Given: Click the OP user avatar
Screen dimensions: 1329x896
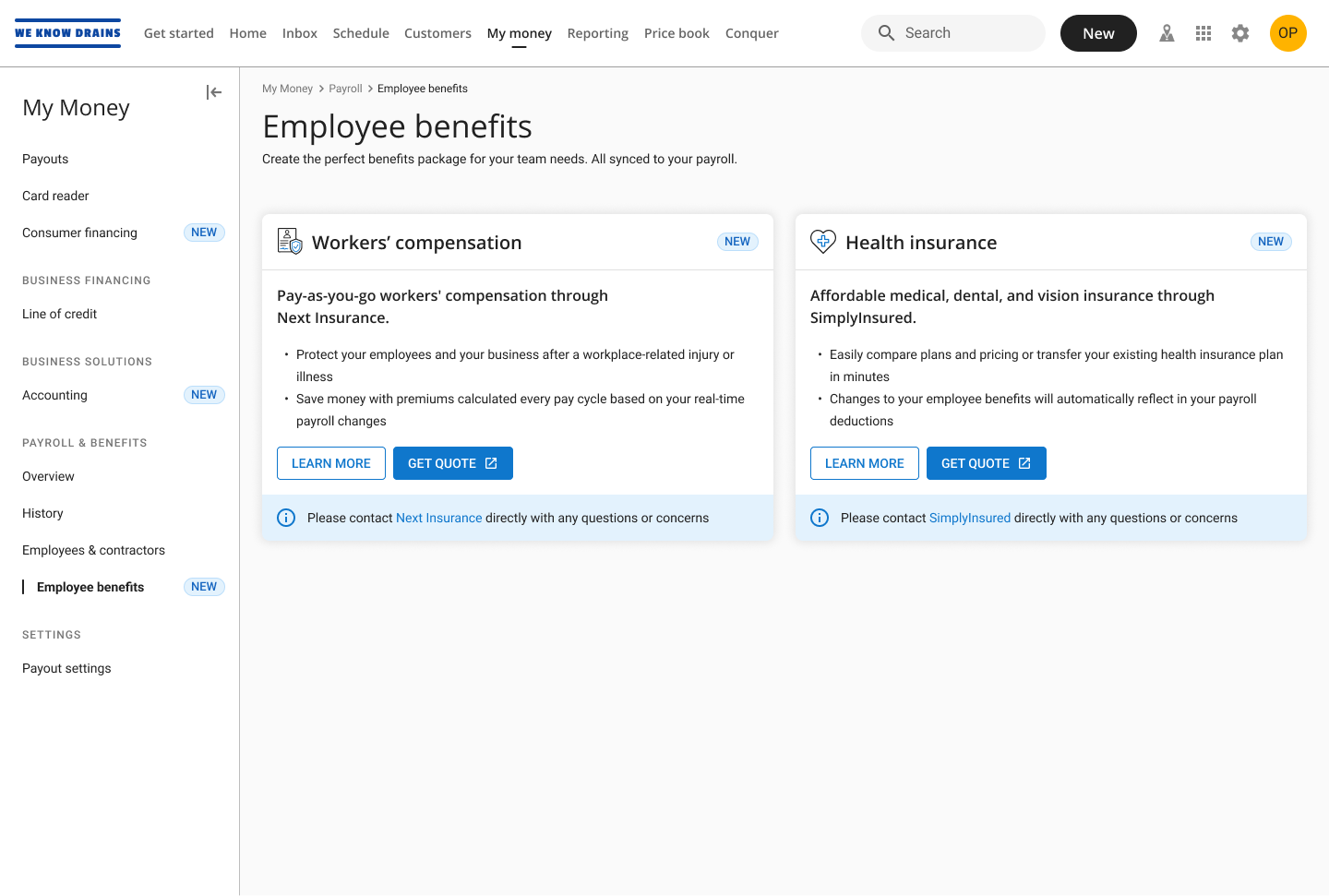Looking at the screenshot, I should click(1287, 33).
